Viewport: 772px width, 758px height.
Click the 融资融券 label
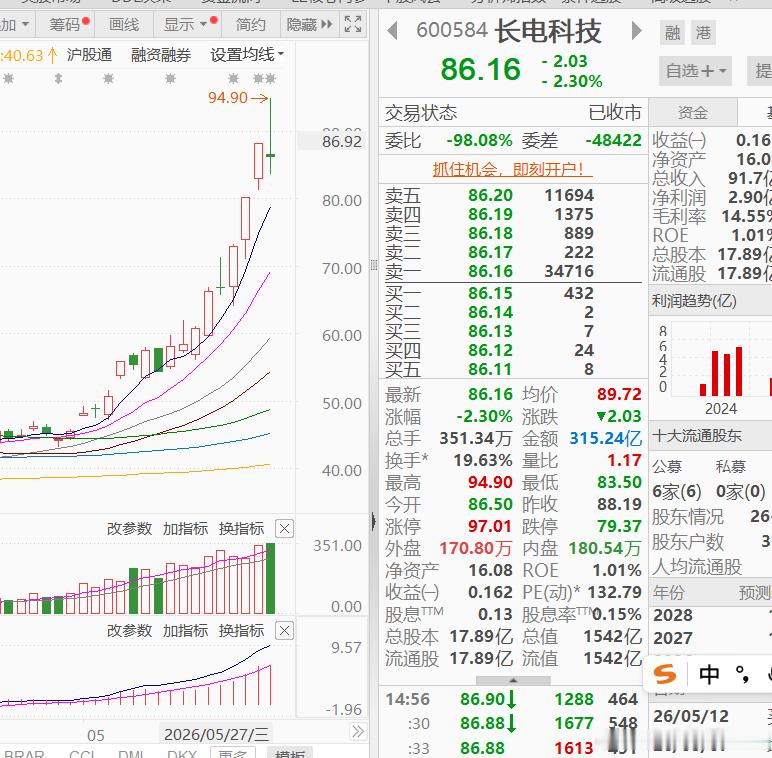[x=161, y=55]
